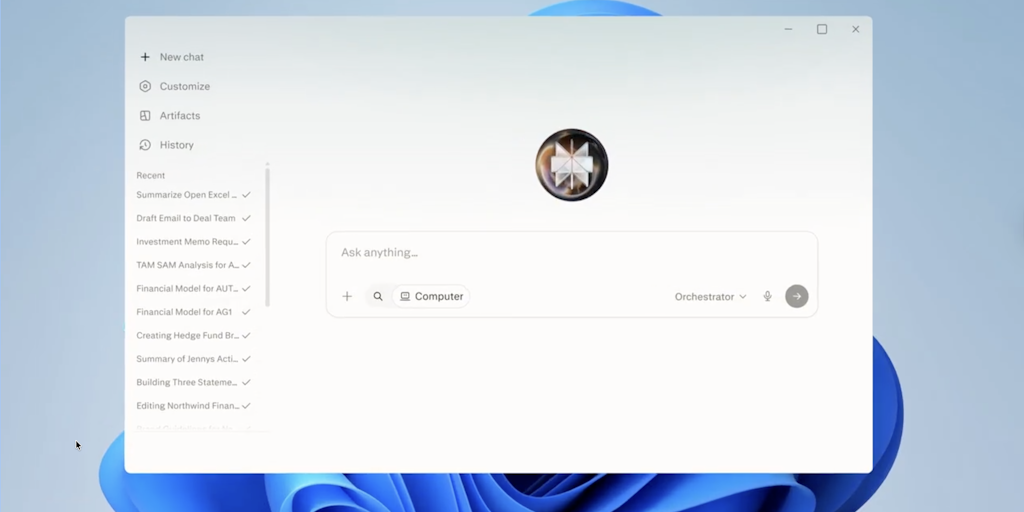The height and width of the screenshot is (512, 1024).
Task: Click checkmark next to Building Three Stateme...
Action: click(246, 383)
